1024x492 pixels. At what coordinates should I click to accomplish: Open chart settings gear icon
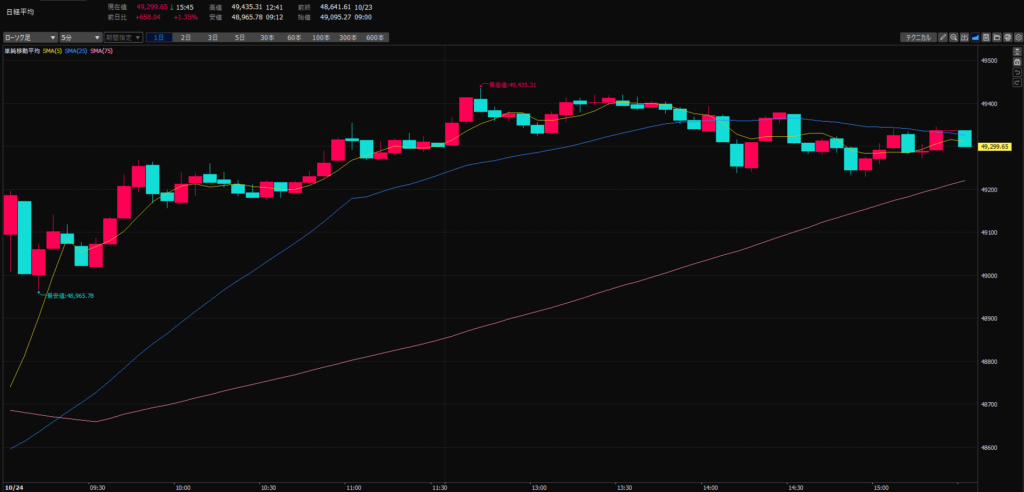tap(1018, 37)
